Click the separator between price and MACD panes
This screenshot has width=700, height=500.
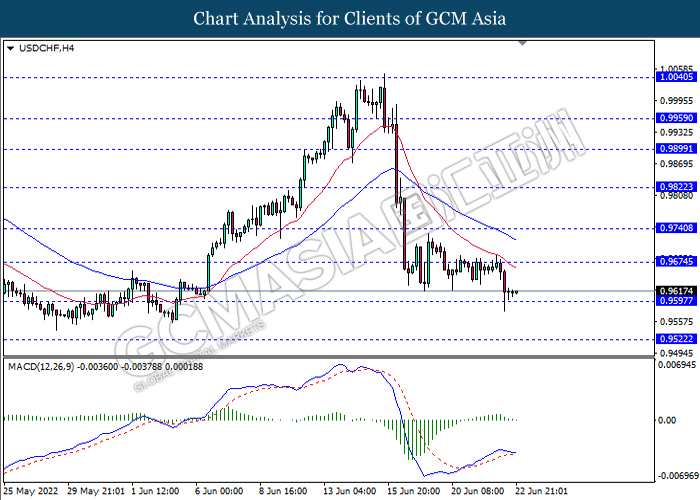coord(329,357)
